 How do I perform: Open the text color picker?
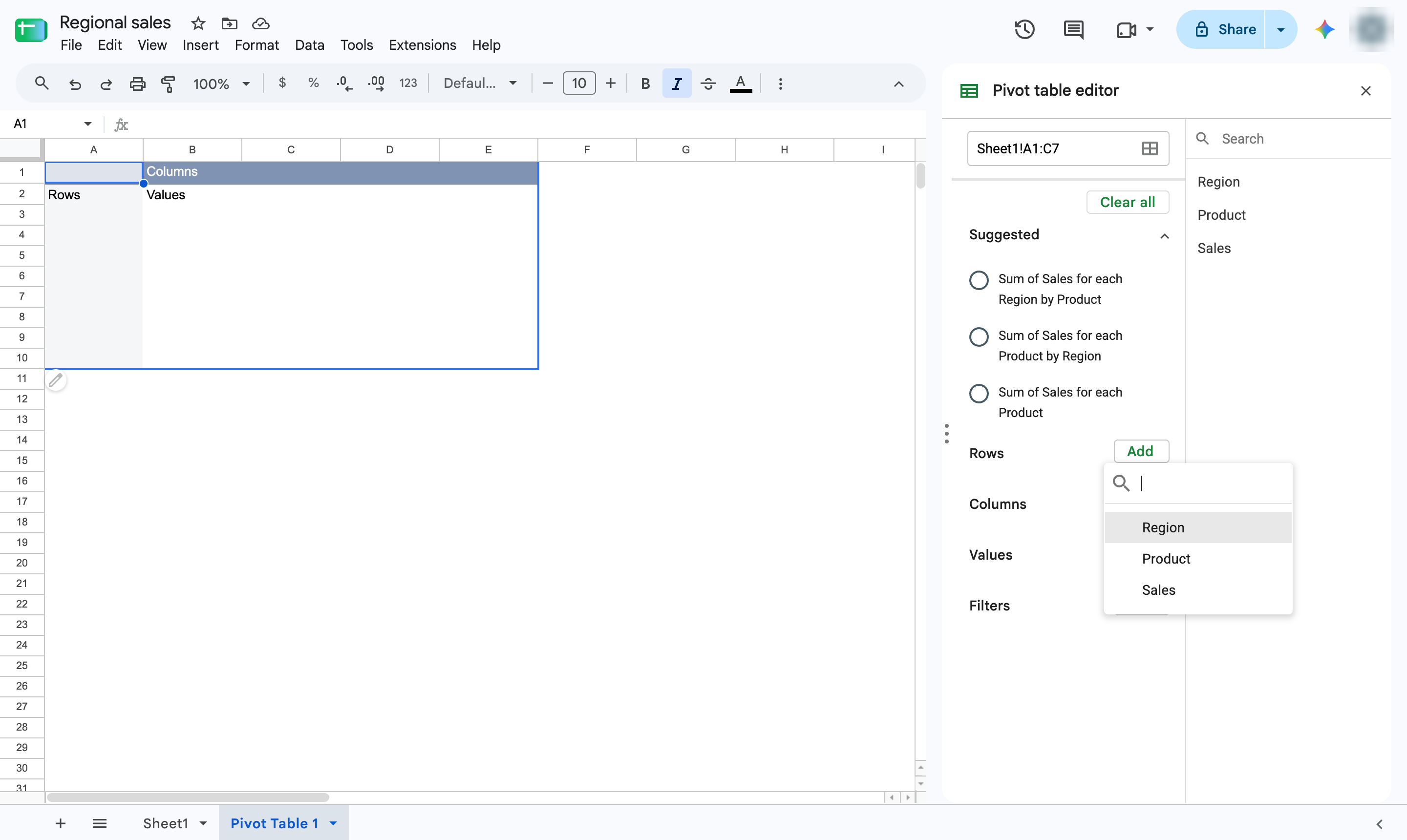(741, 84)
